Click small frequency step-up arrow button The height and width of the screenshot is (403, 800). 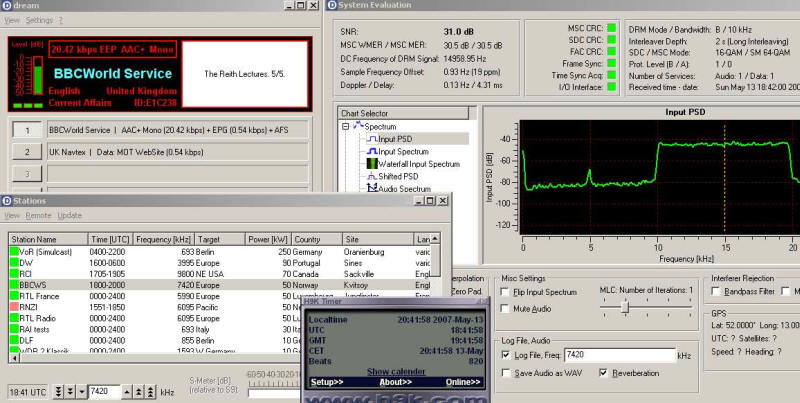point(128,392)
